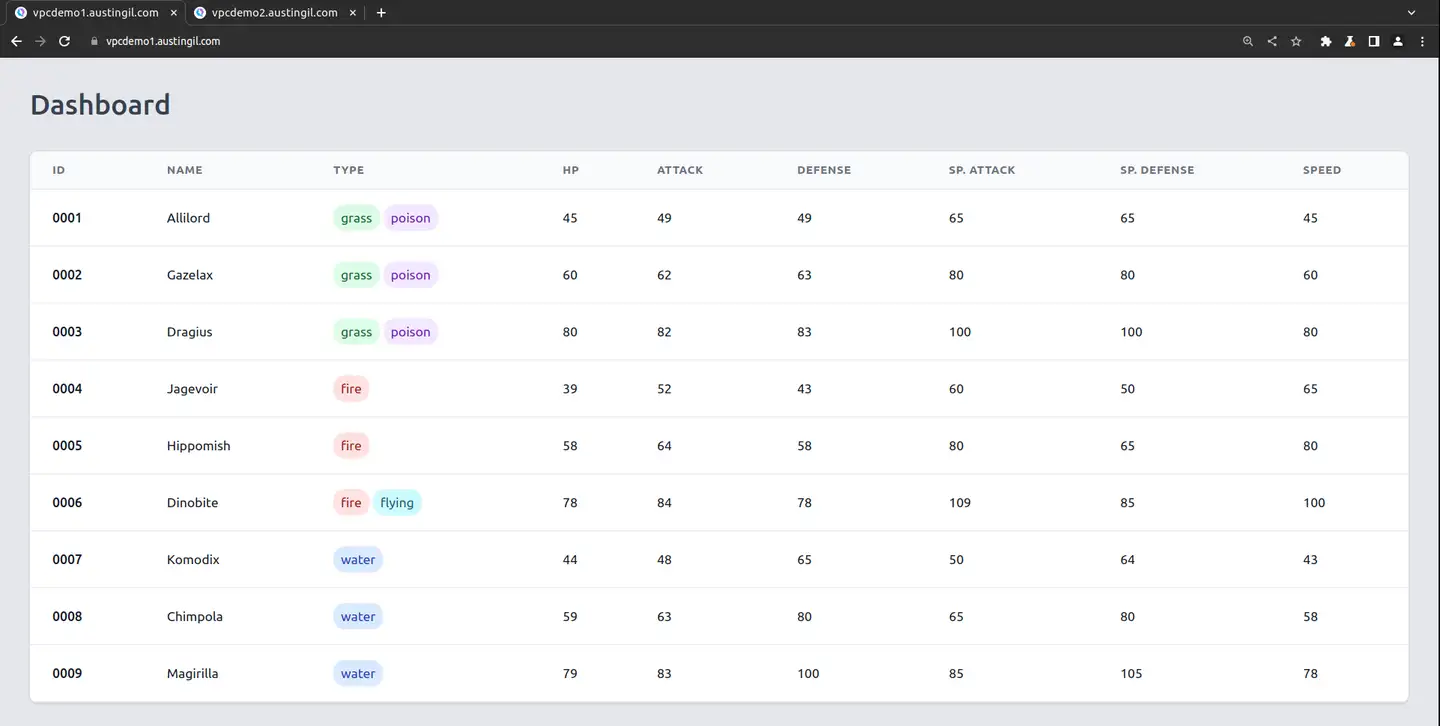Screen dimensions: 1440x726
Task: Click the grass badge in Dragius row
Action: [x=356, y=332]
